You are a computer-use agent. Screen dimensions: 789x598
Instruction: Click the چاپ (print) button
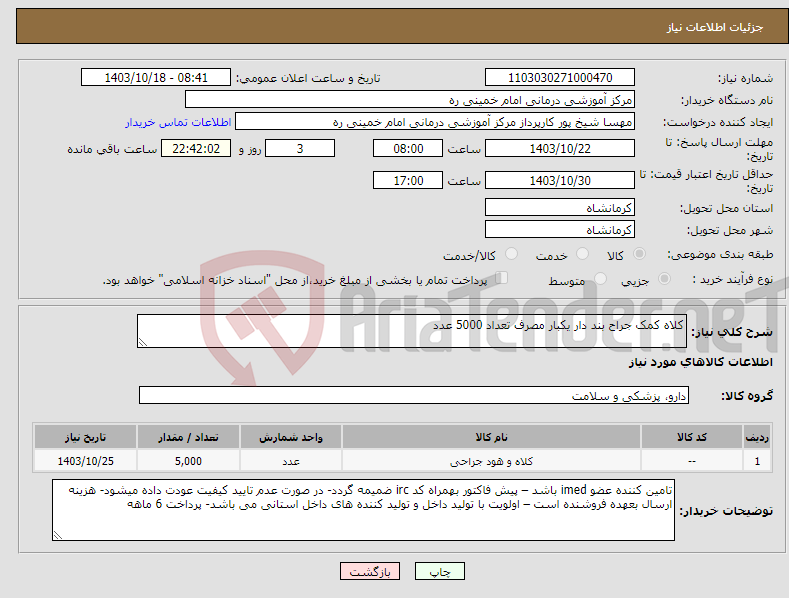click(439, 571)
